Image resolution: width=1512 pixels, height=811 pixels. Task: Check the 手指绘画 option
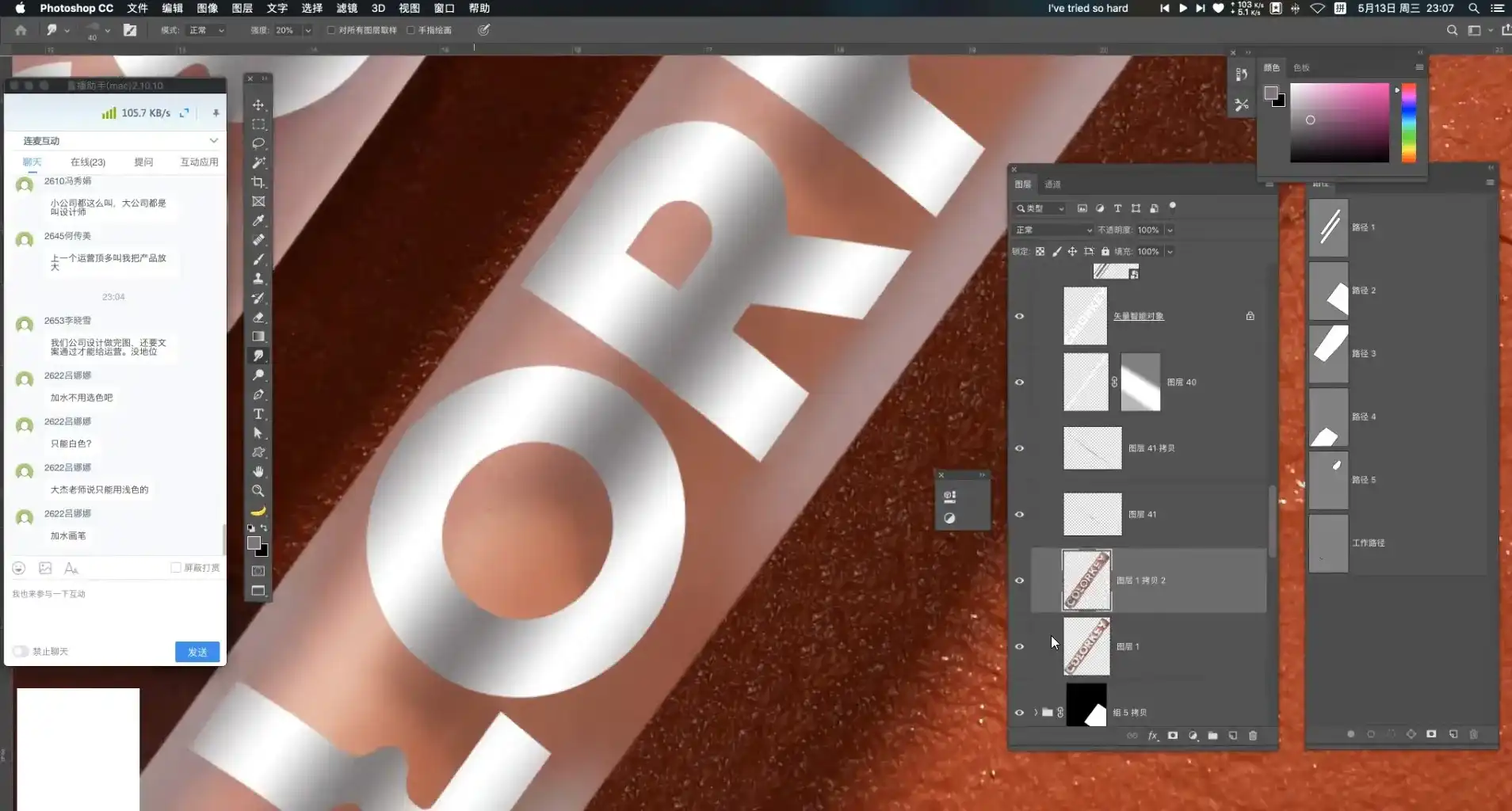[410, 30]
